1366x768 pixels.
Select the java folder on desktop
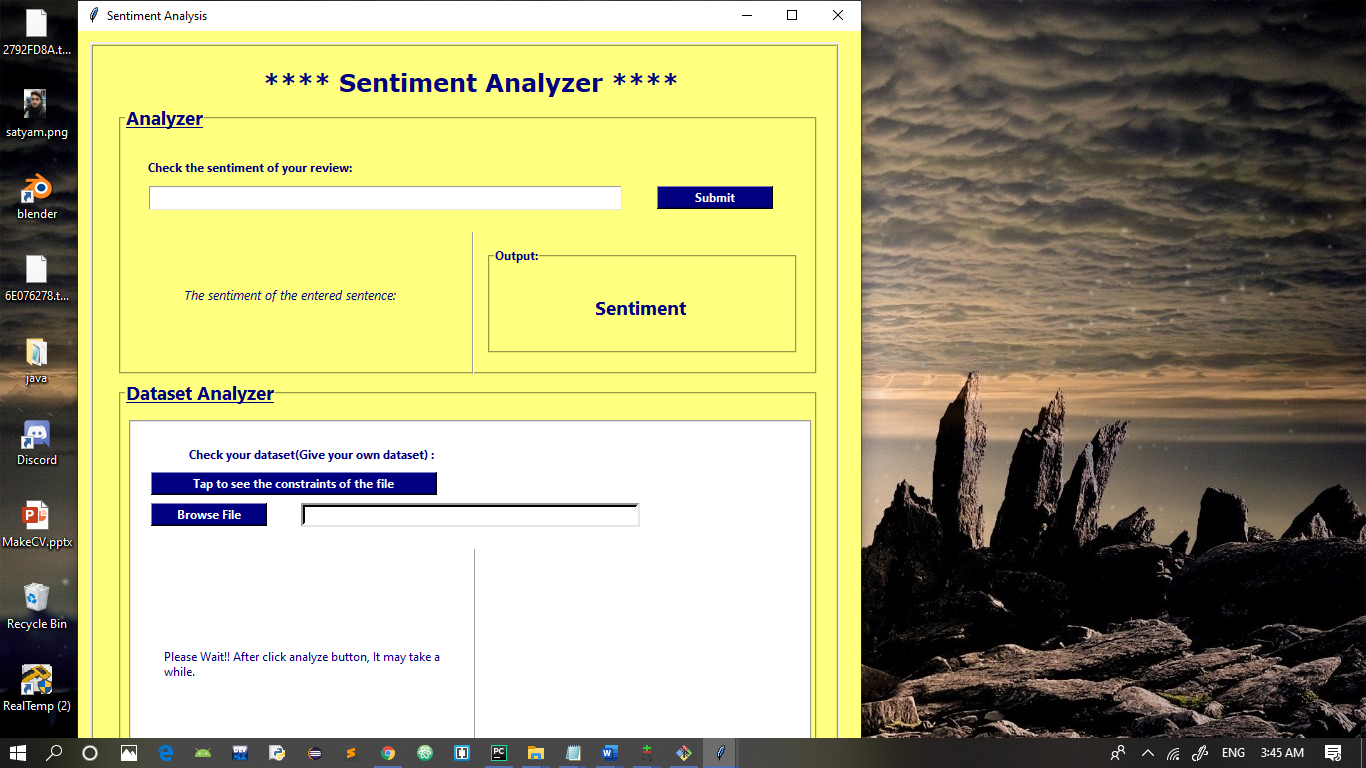[37, 361]
